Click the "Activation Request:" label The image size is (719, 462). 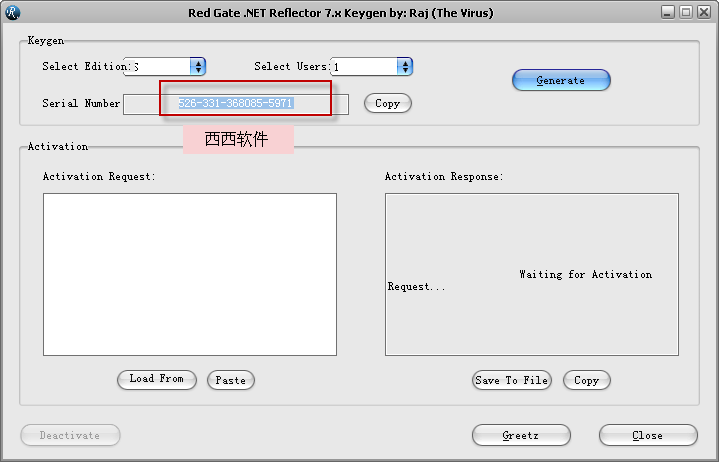click(99, 176)
